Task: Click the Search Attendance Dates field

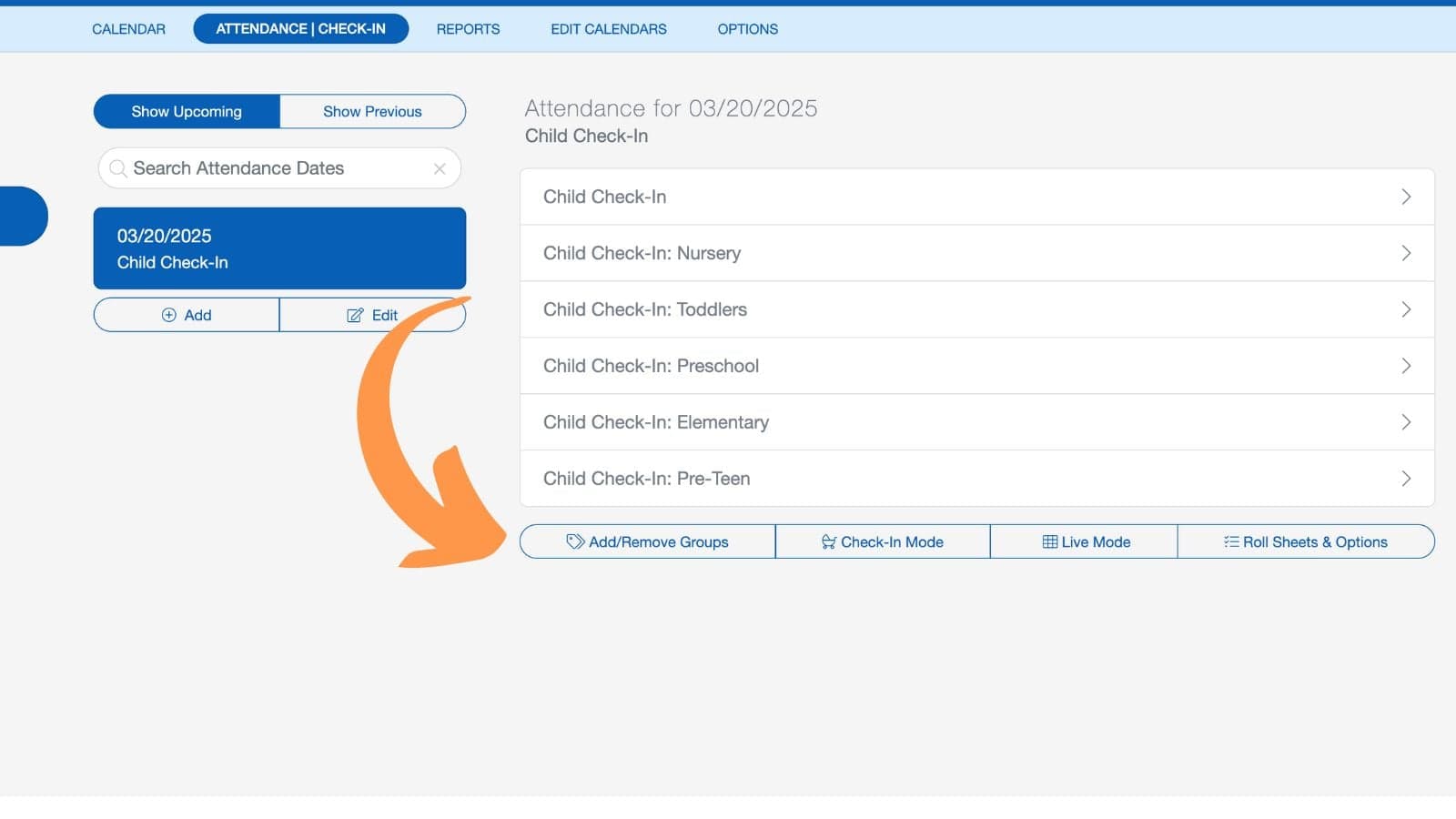Action: point(279,168)
